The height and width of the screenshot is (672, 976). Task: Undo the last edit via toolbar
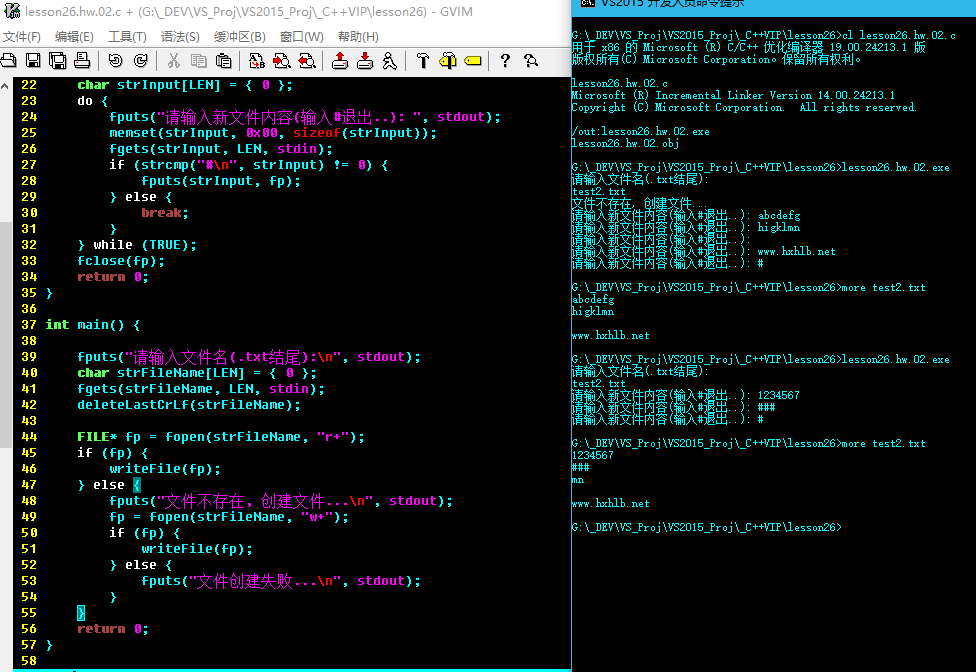point(114,61)
